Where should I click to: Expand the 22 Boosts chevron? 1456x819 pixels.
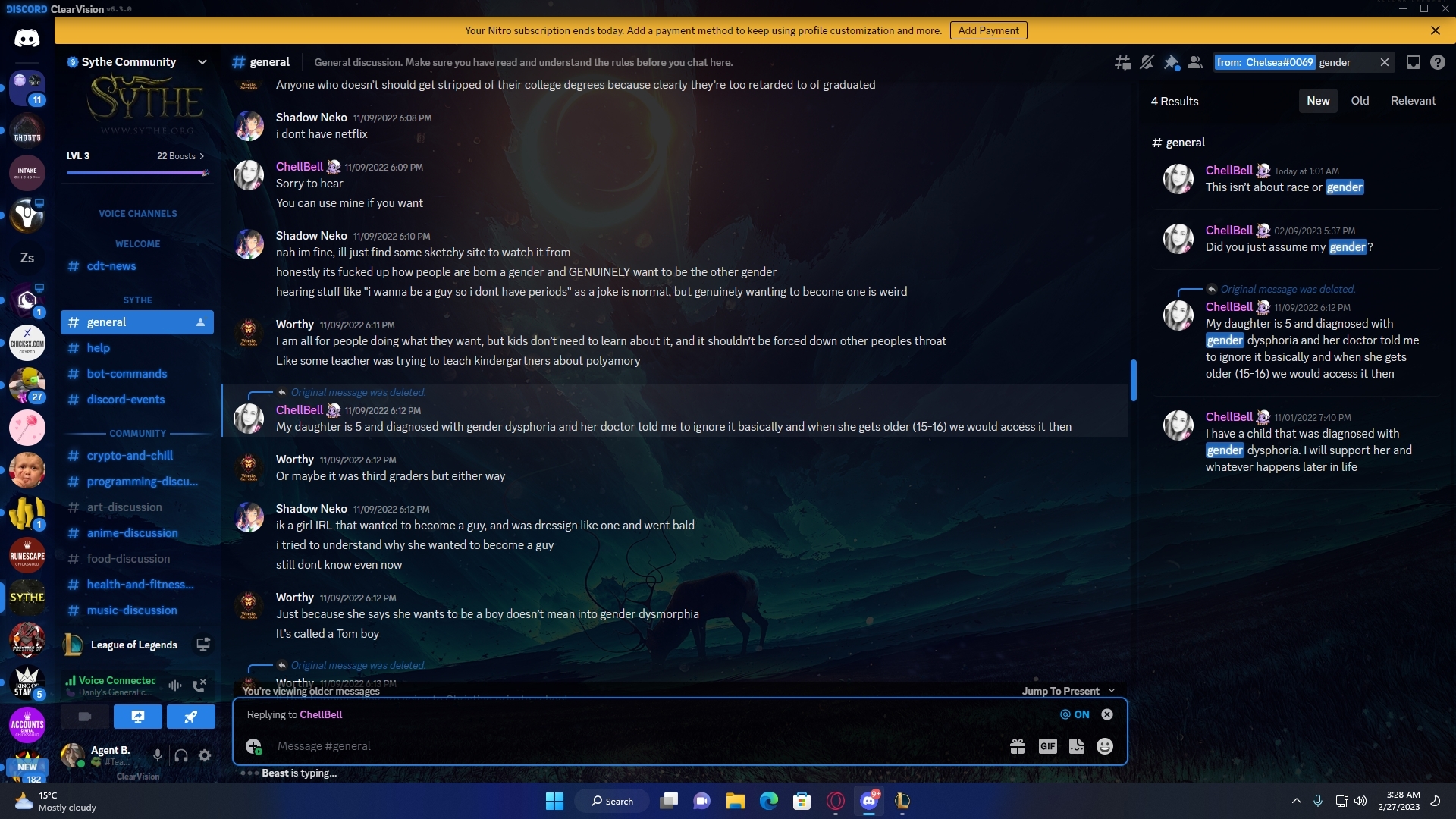point(202,156)
